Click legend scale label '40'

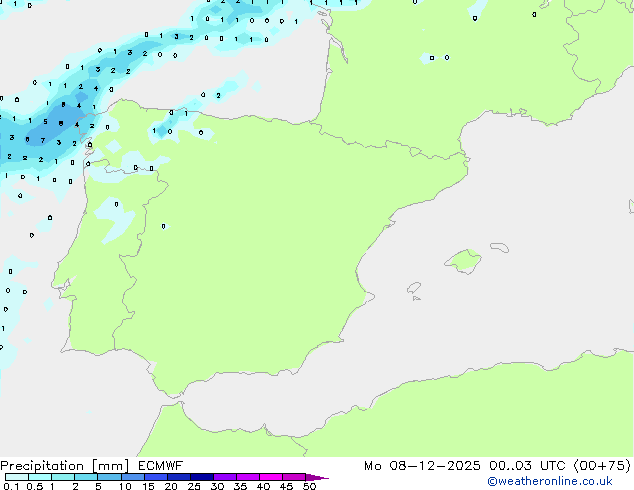263,486
